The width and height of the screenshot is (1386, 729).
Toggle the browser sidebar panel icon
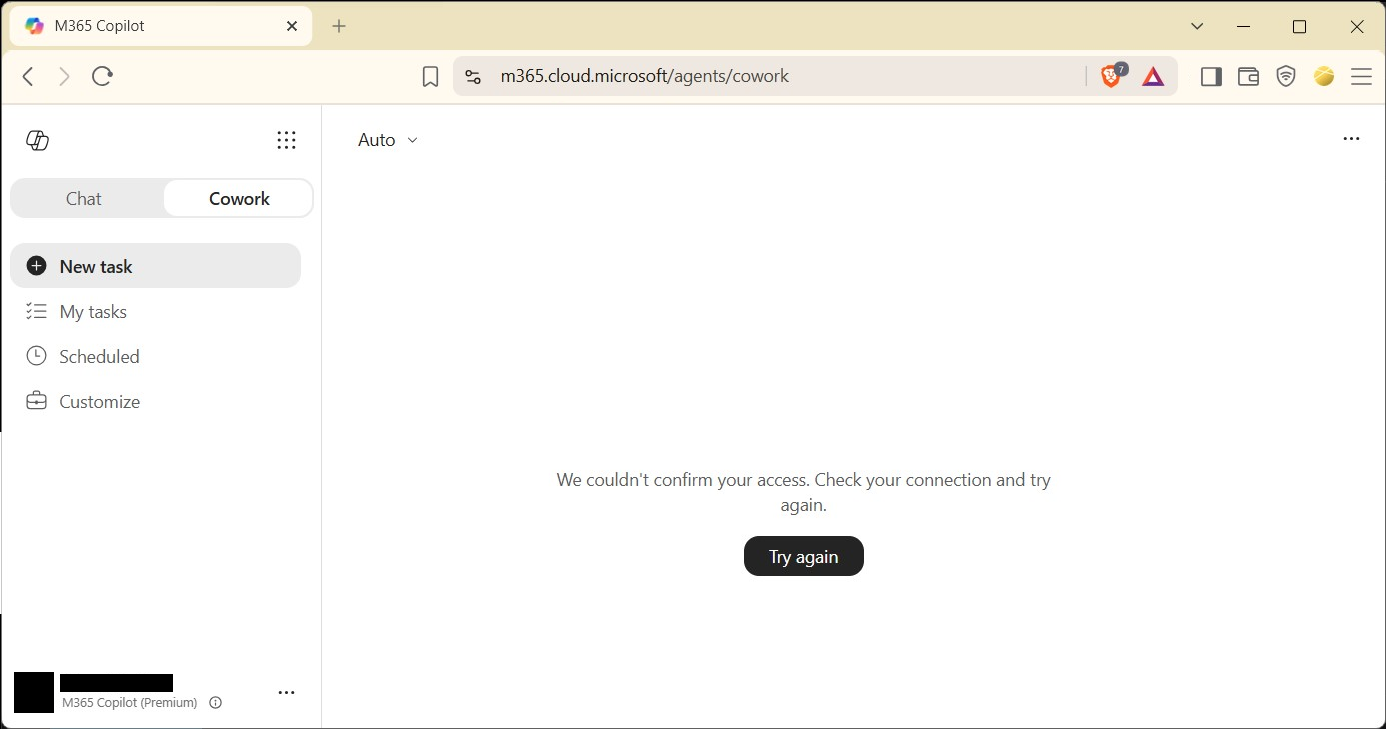(x=1211, y=76)
